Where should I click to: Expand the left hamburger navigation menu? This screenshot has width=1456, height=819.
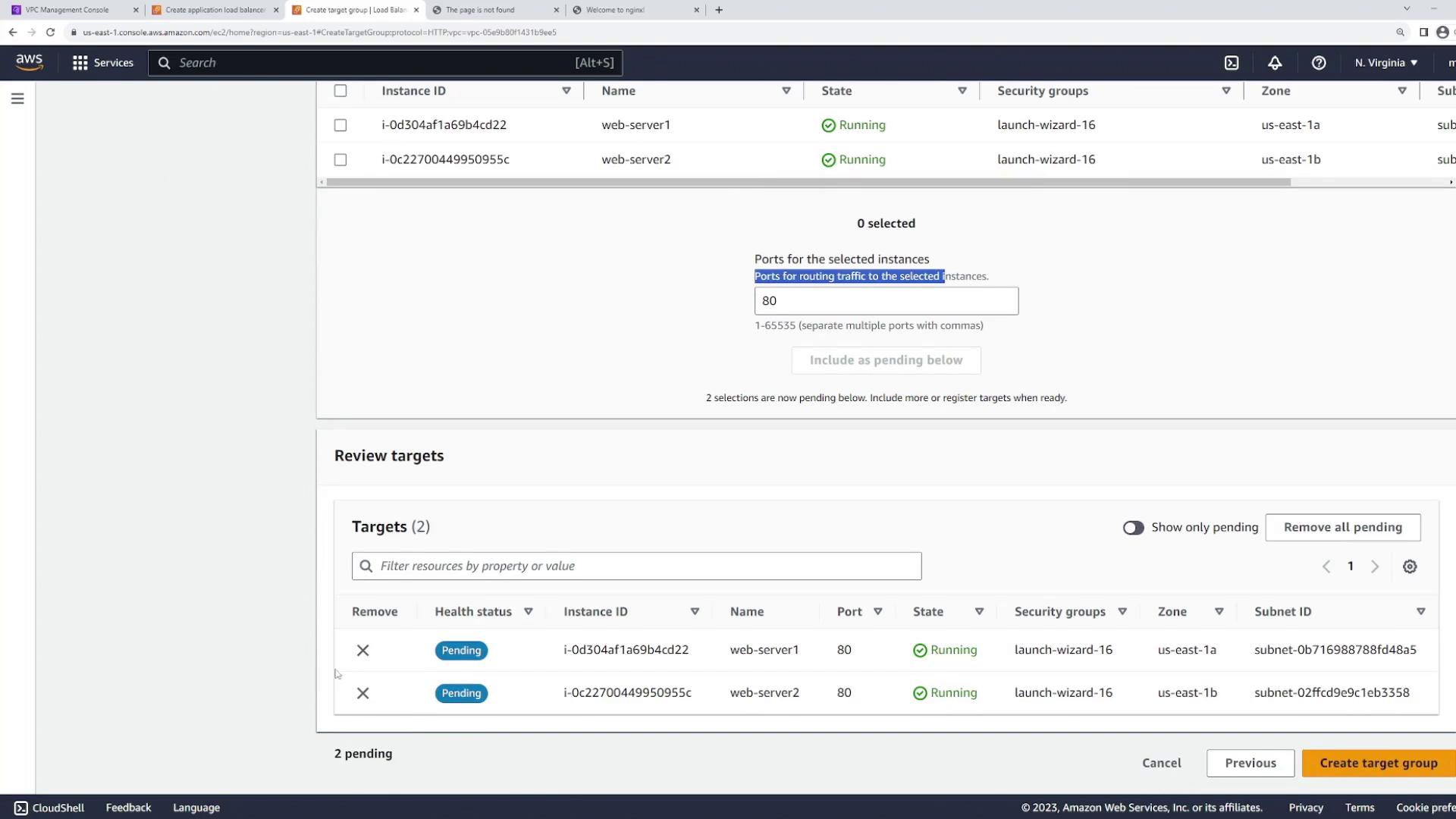pyautogui.click(x=17, y=99)
